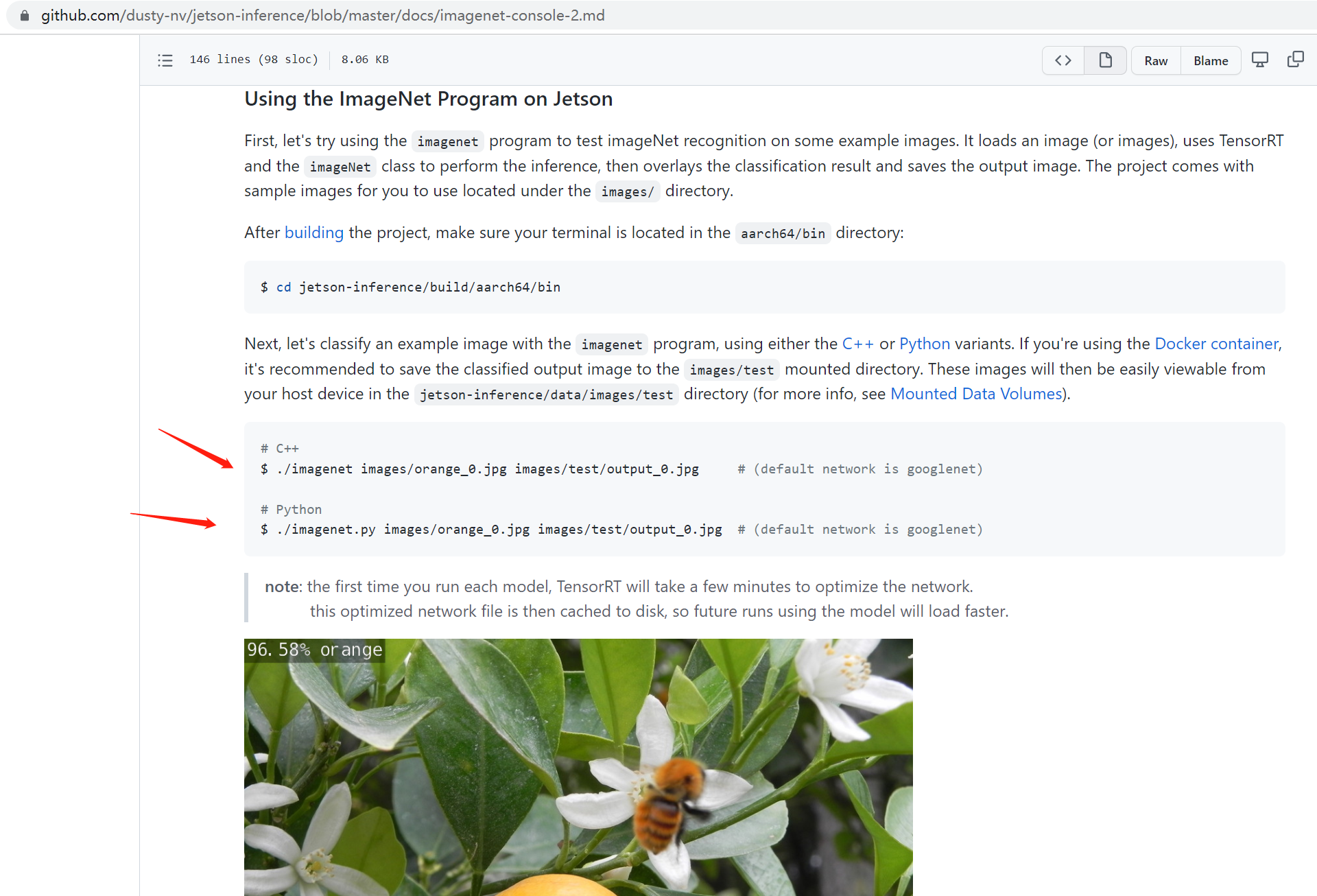Open the Blame view
Image resolution: width=1317 pixels, height=896 pixels.
pos(1210,61)
